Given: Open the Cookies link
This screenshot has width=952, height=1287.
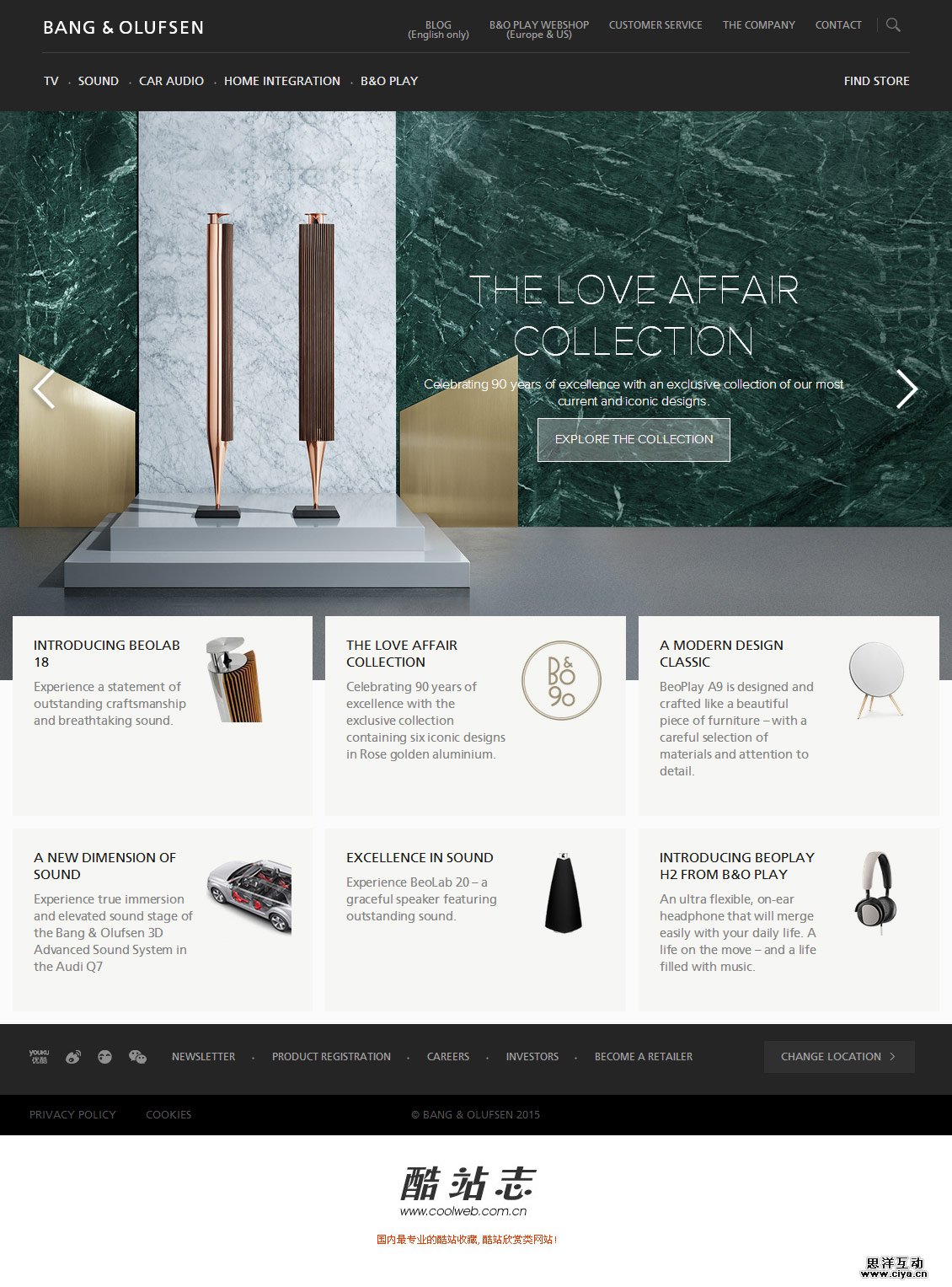Looking at the screenshot, I should (x=168, y=1114).
